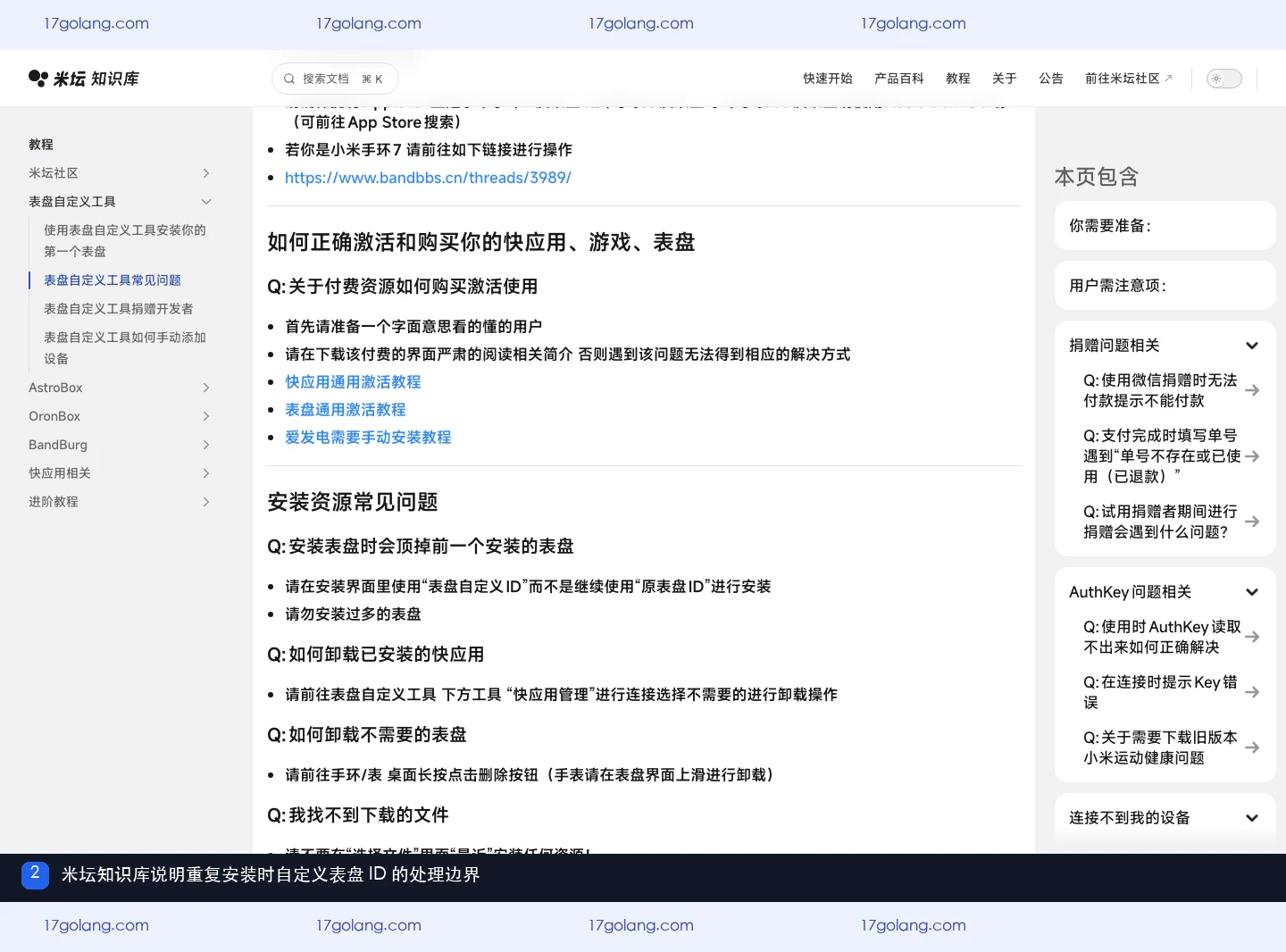This screenshot has width=1286, height=952.
Task: Click the 我找不到下载的文件 question heading
Action: [x=358, y=815]
